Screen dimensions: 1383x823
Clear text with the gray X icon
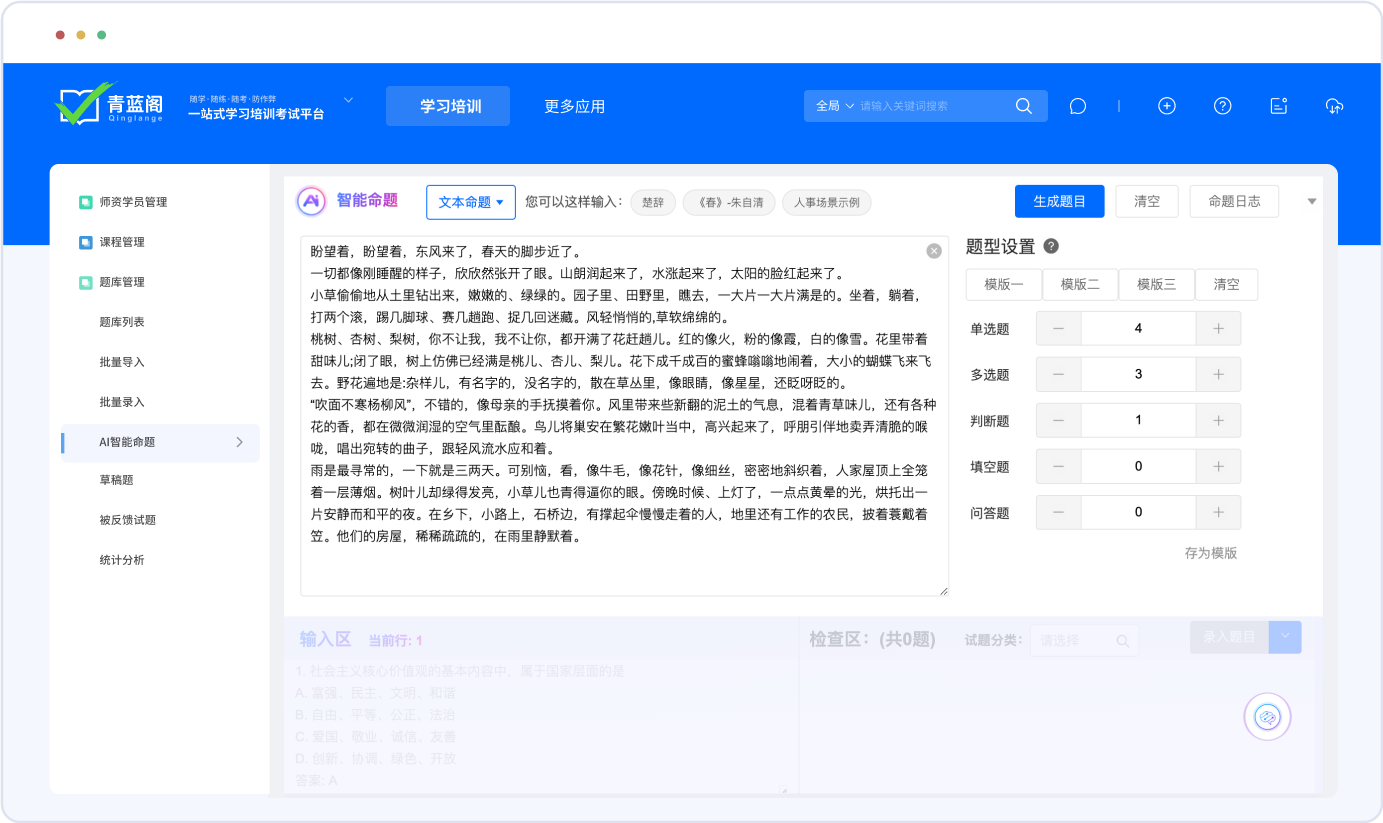coord(934,251)
